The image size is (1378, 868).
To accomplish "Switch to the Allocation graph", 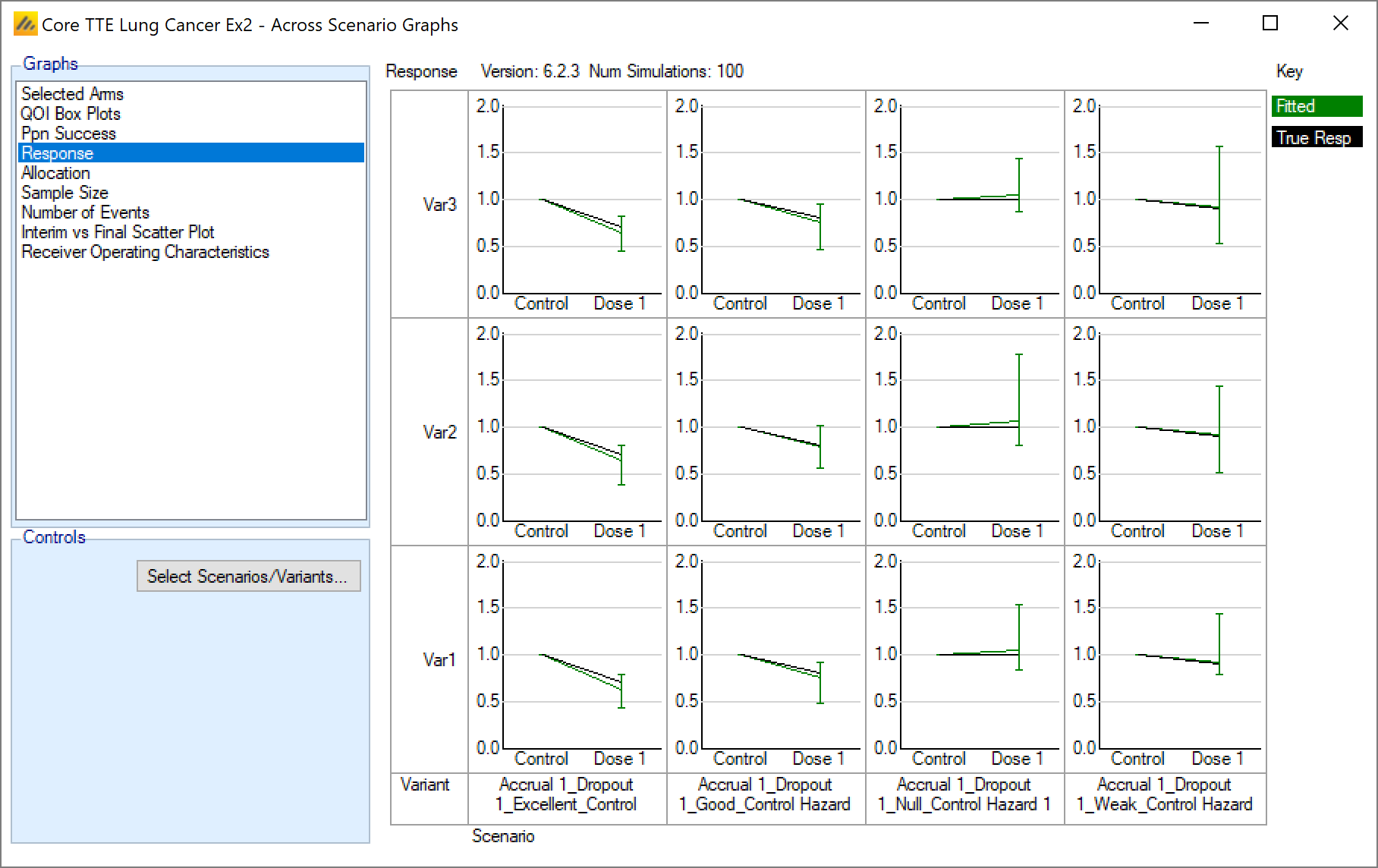I will click(55, 173).
